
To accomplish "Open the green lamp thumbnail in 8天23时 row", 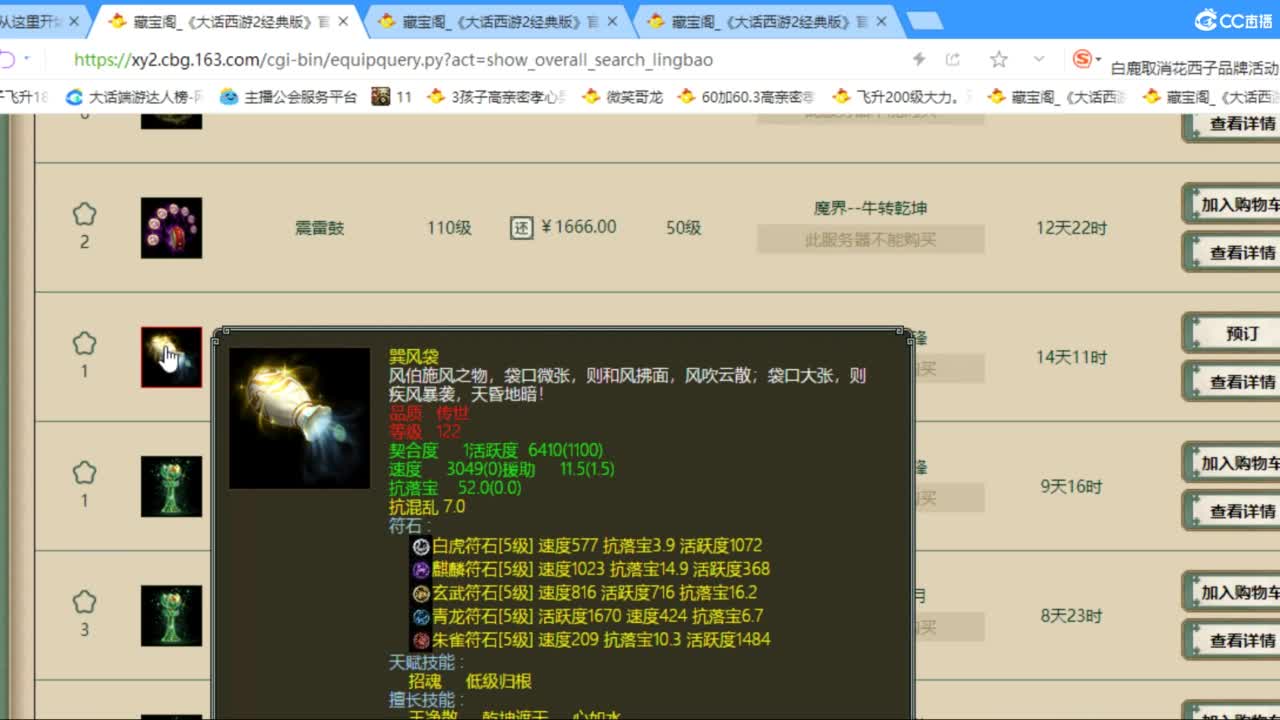I will pyautogui.click(x=171, y=615).
